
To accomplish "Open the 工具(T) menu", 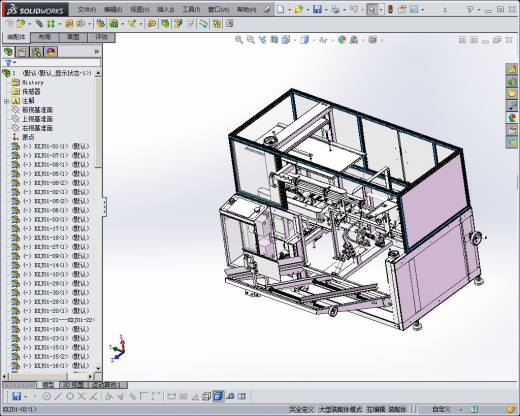I will click(191, 9).
